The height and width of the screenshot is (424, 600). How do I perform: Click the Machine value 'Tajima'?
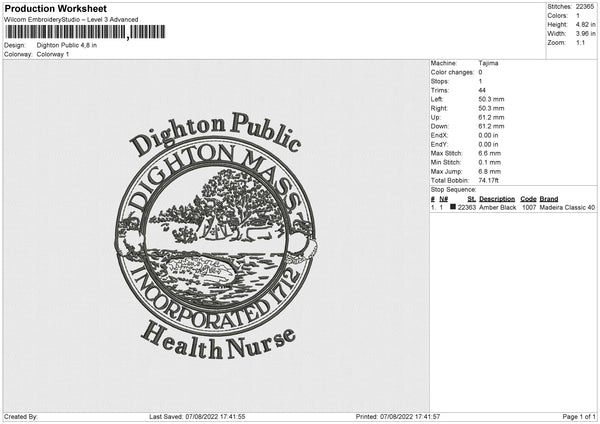click(x=488, y=63)
